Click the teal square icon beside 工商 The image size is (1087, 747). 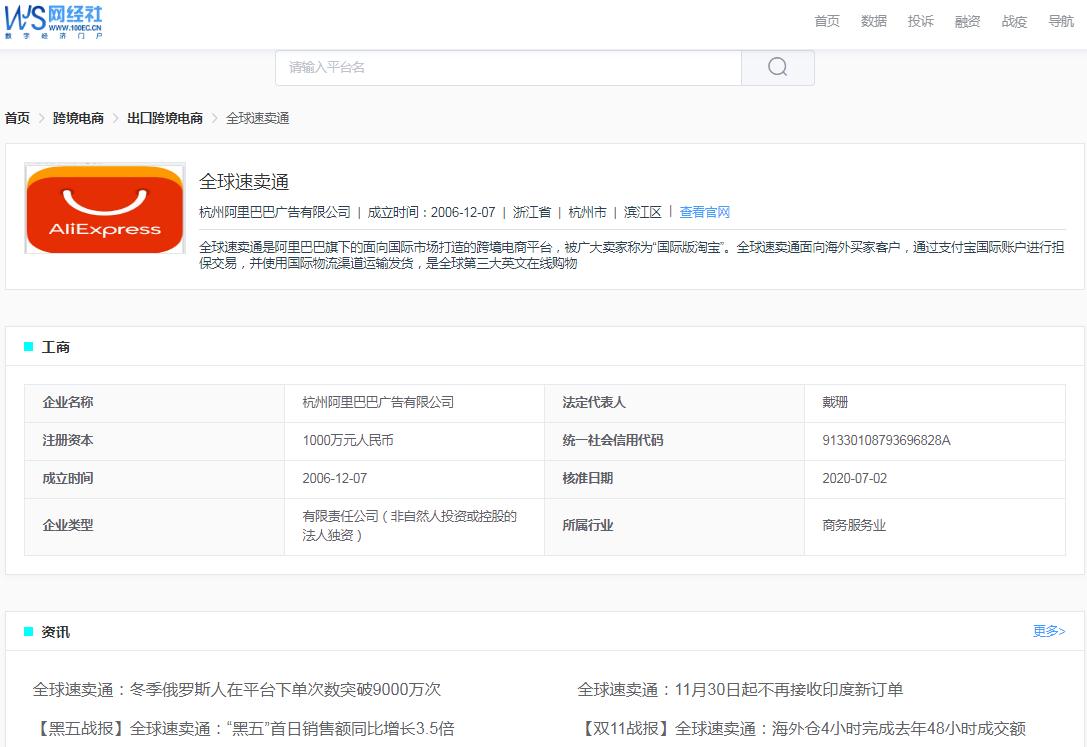pyautogui.click(x=29, y=346)
